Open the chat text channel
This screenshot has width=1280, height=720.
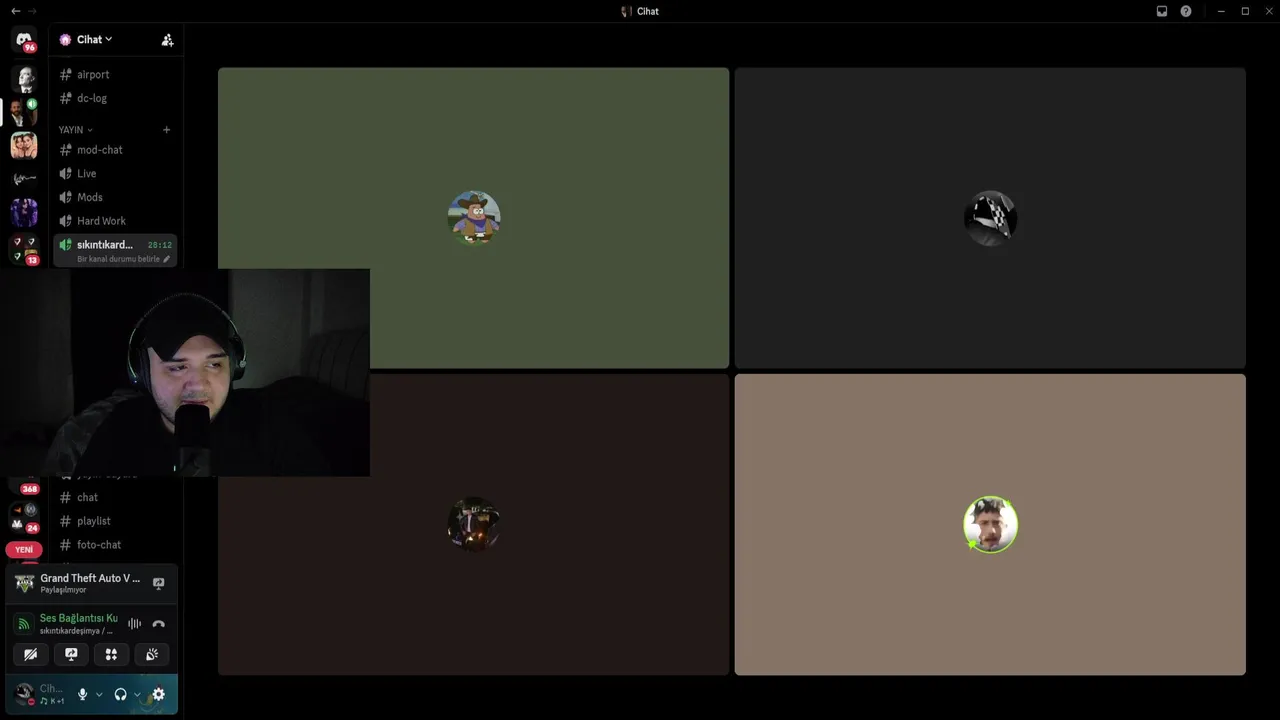tap(115, 497)
